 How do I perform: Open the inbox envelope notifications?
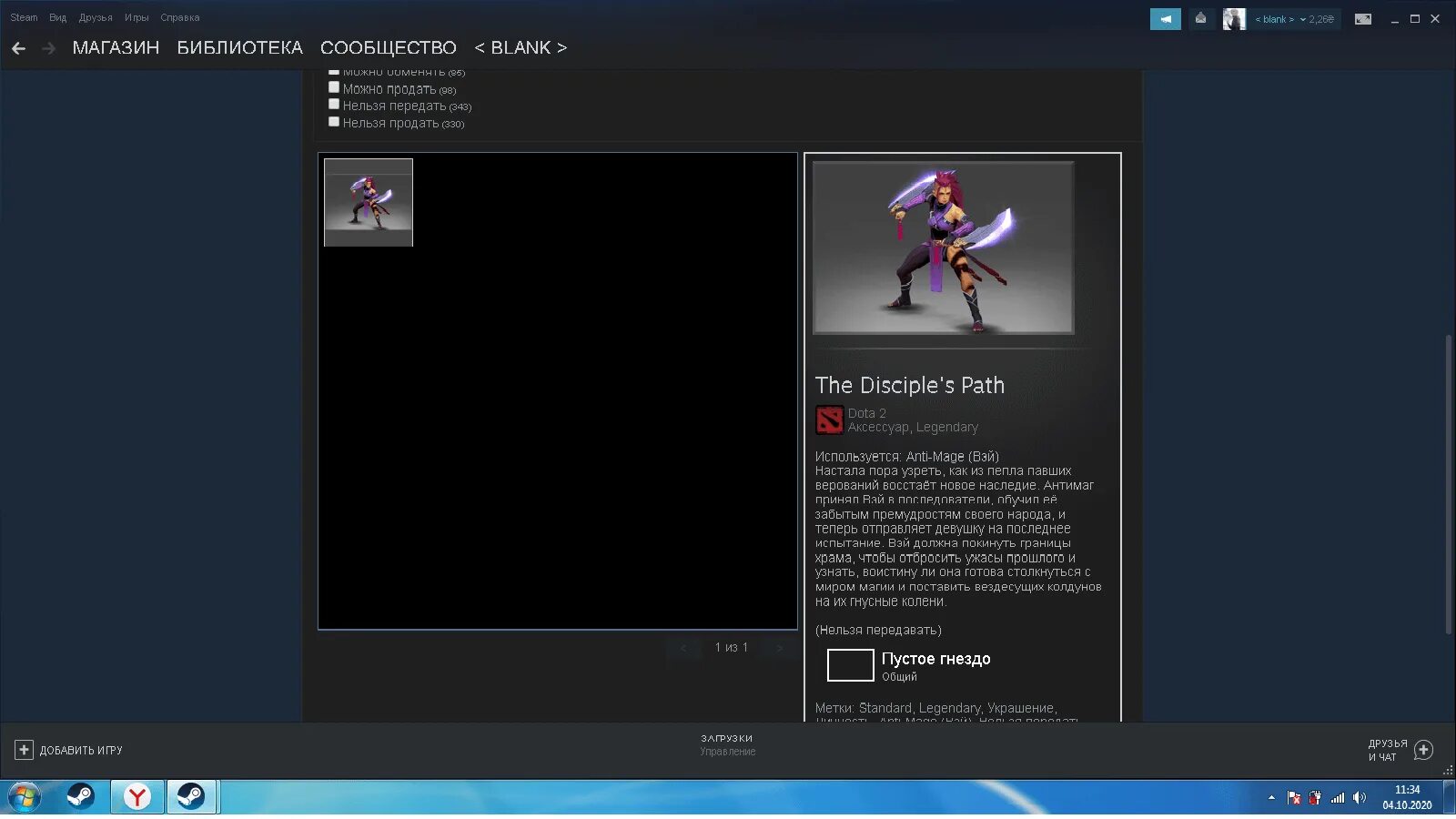(x=1200, y=19)
